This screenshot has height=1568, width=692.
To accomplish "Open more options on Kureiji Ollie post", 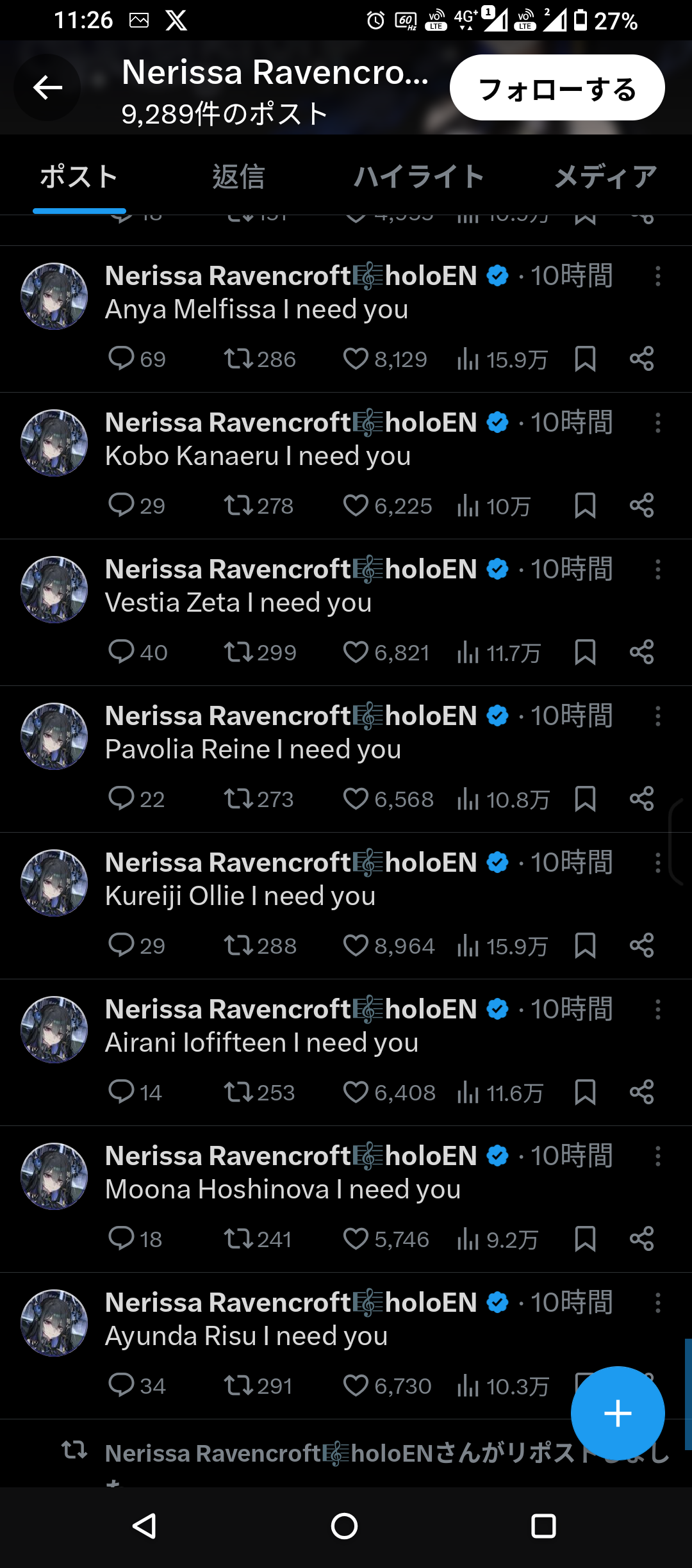I will point(657,863).
